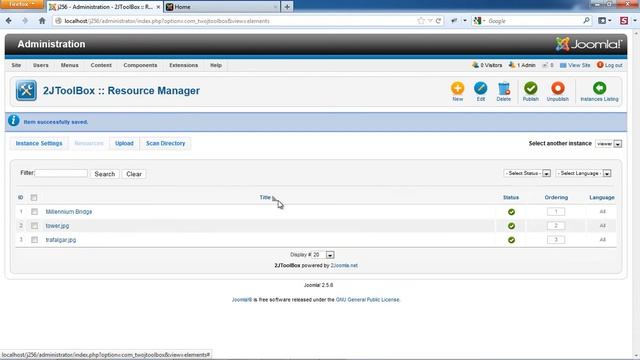Open the GNU General Public License link

(x=367, y=300)
